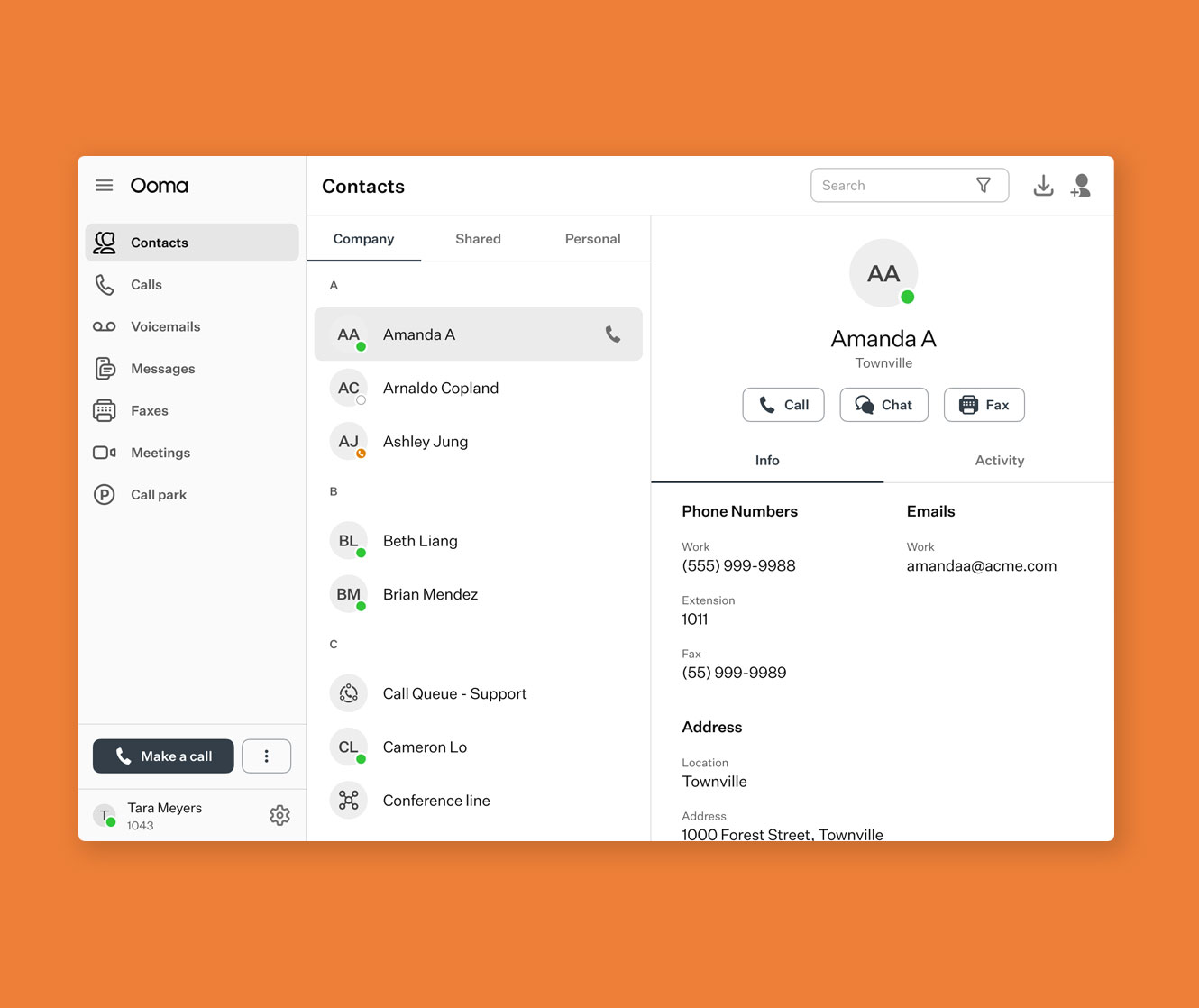The image size is (1199, 1008).
Task: Click the download contacts icon
Action: click(1043, 185)
